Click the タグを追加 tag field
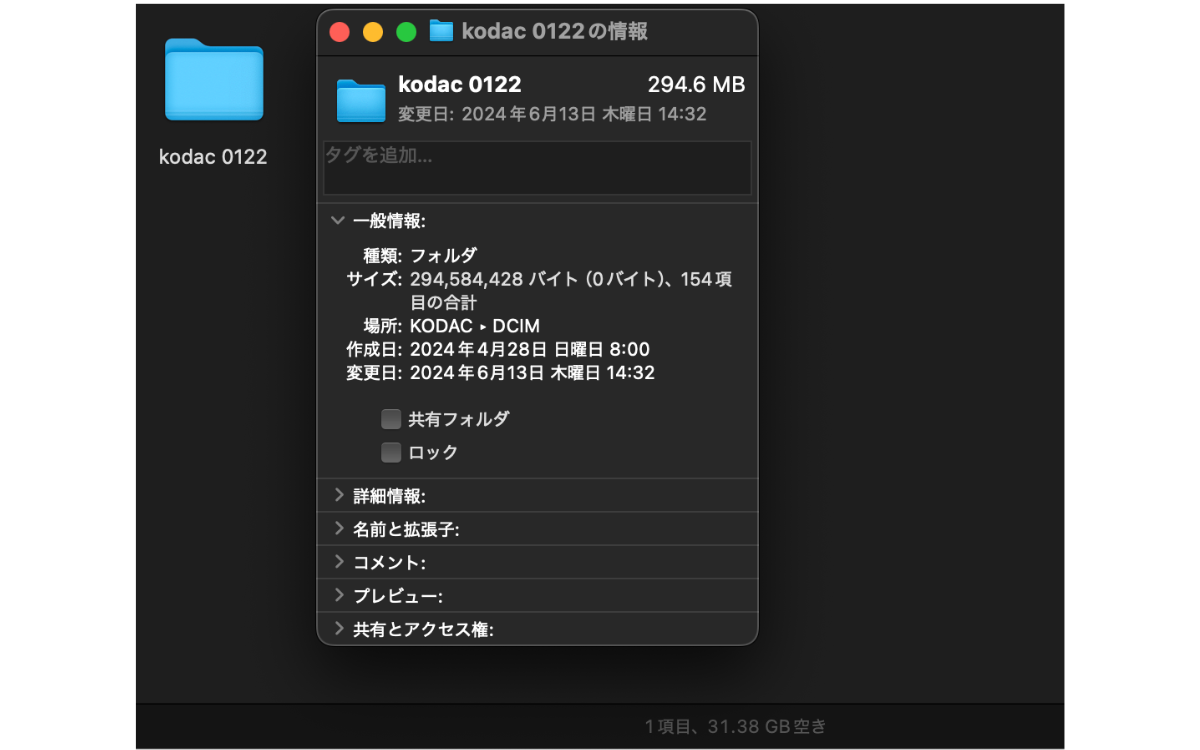The image size is (1200, 750). point(537,168)
